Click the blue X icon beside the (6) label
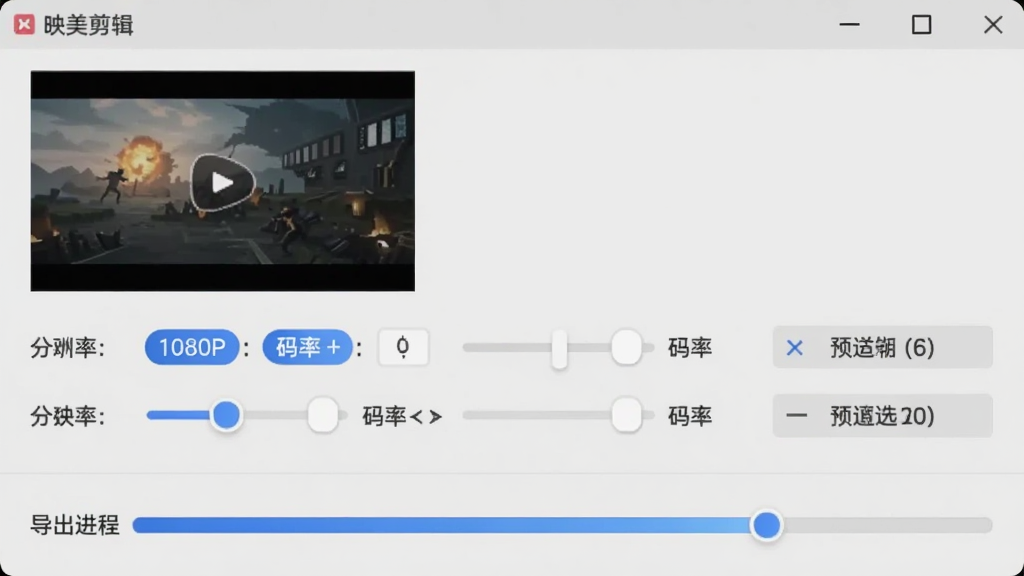The height and width of the screenshot is (576, 1024). [x=795, y=347]
